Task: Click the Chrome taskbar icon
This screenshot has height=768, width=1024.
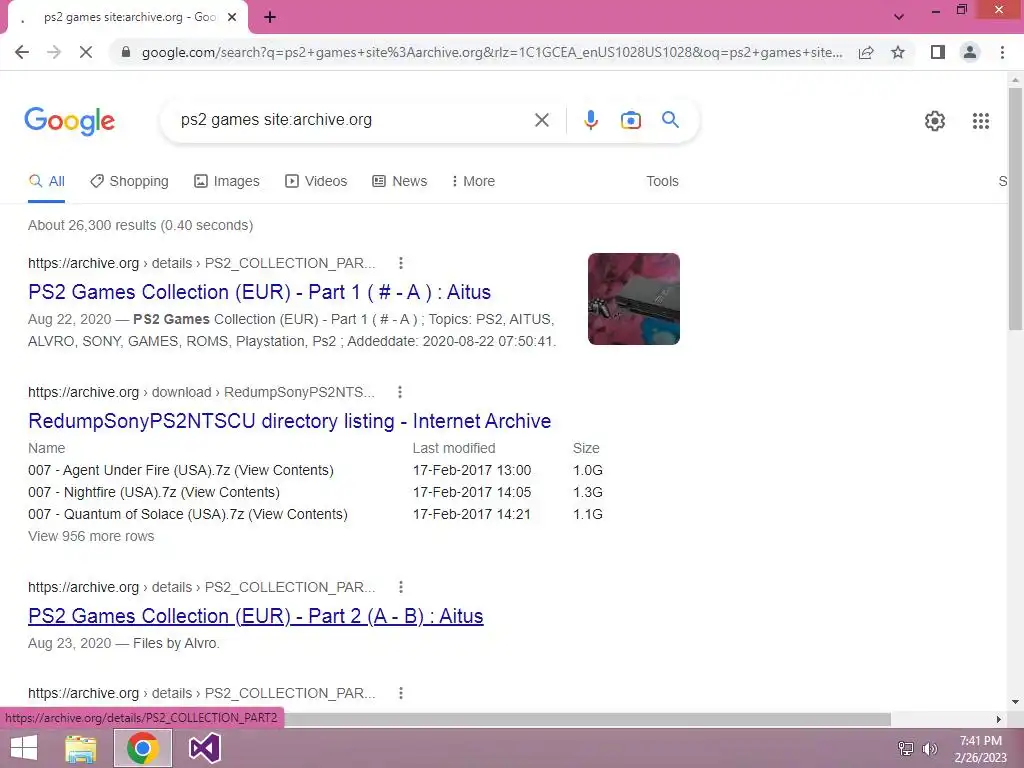Action: 143,748
